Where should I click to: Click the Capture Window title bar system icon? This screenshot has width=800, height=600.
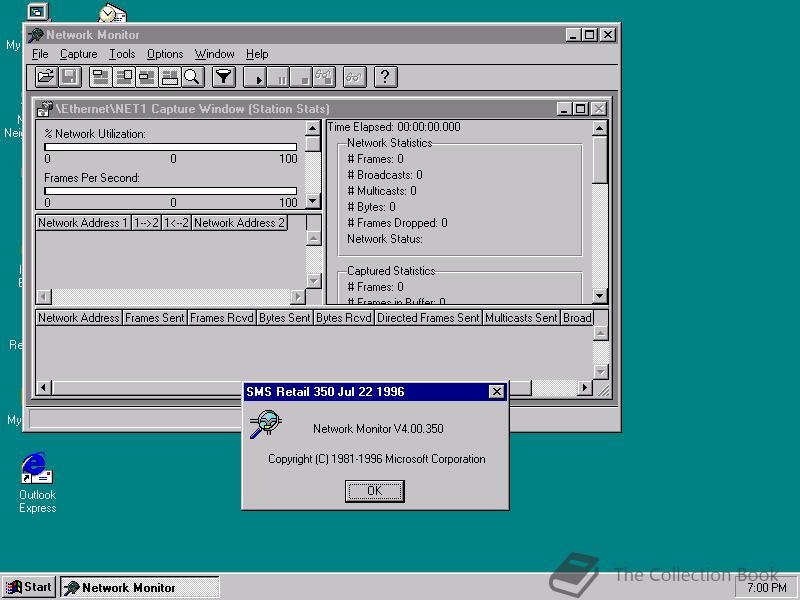[44, 109]
